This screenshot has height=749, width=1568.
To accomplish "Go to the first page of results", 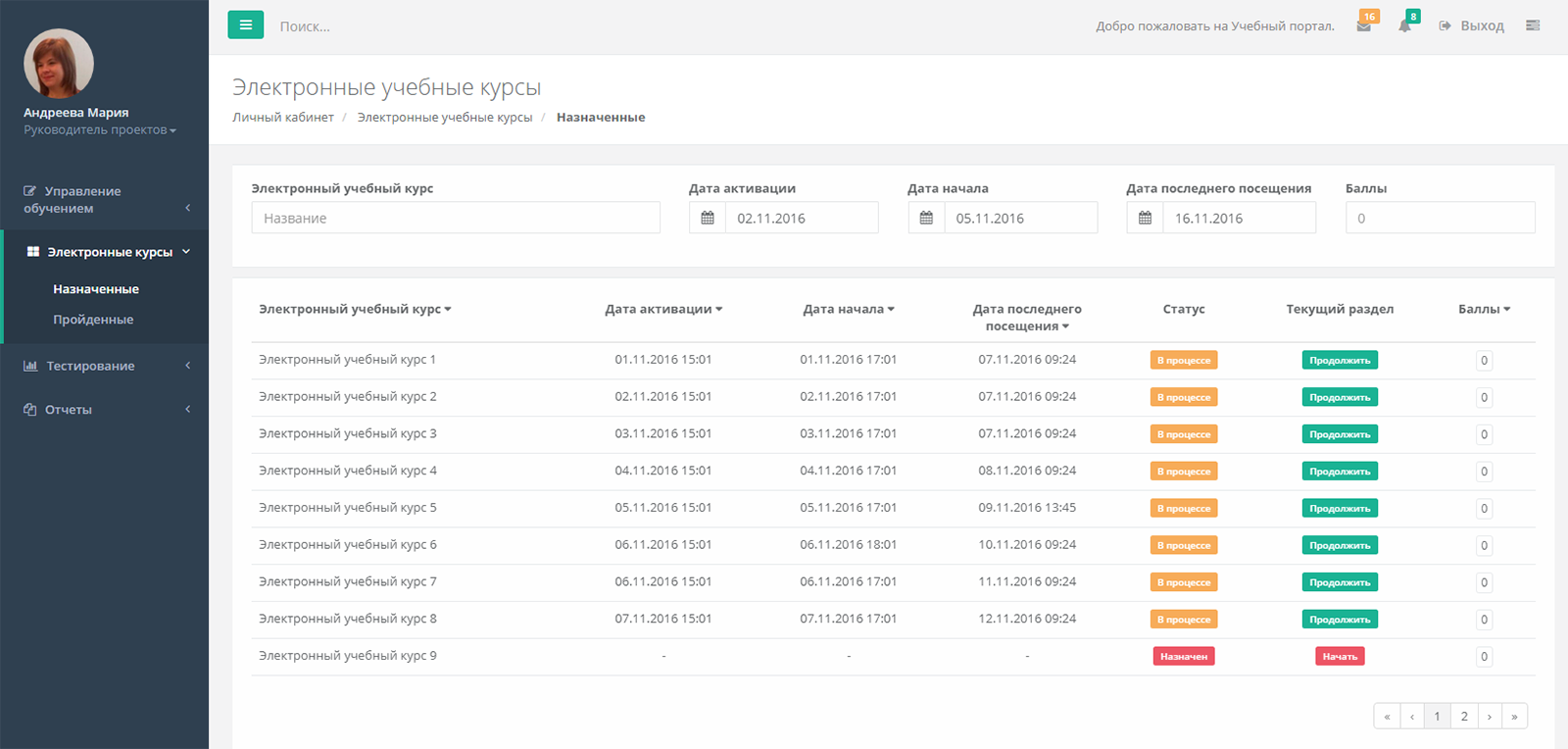I will pyautogui.click(x=1387, y=717).
